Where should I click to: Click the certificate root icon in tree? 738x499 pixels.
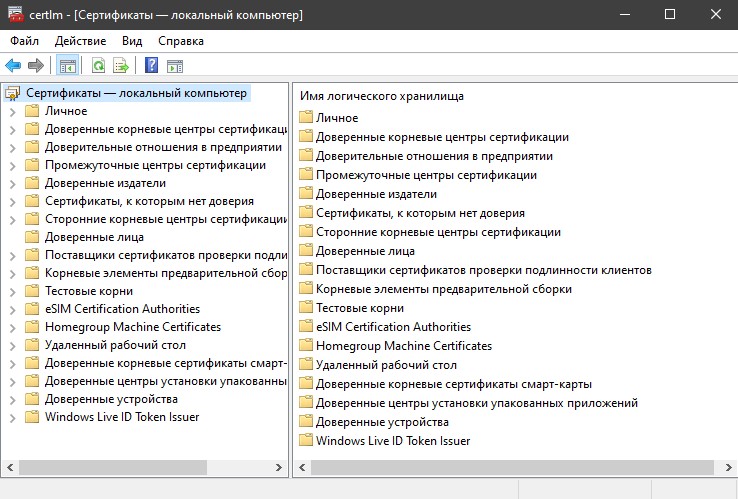pos(13,93)
